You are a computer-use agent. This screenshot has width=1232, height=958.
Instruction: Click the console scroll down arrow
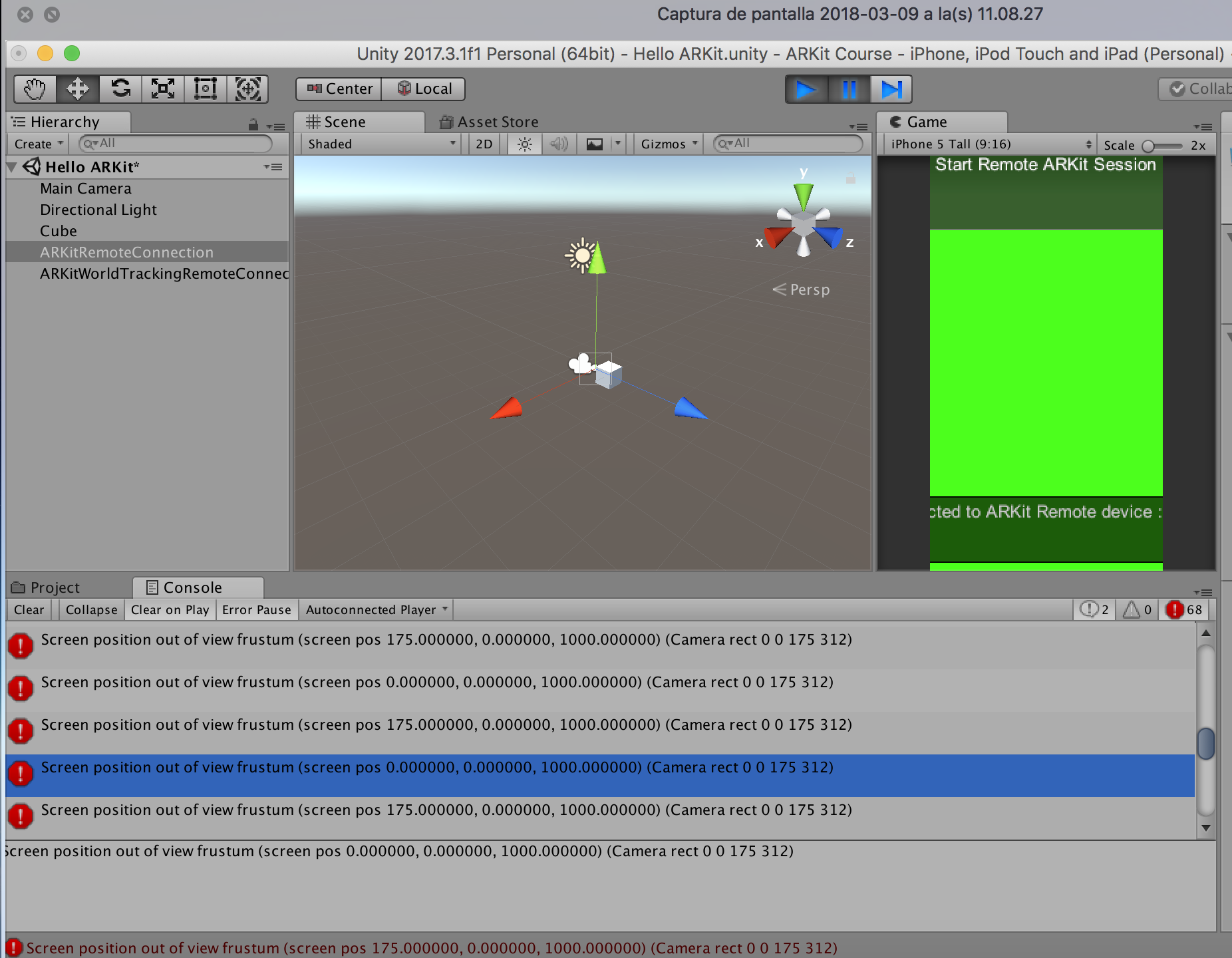pyautogui.click(x=1205, y=828)
